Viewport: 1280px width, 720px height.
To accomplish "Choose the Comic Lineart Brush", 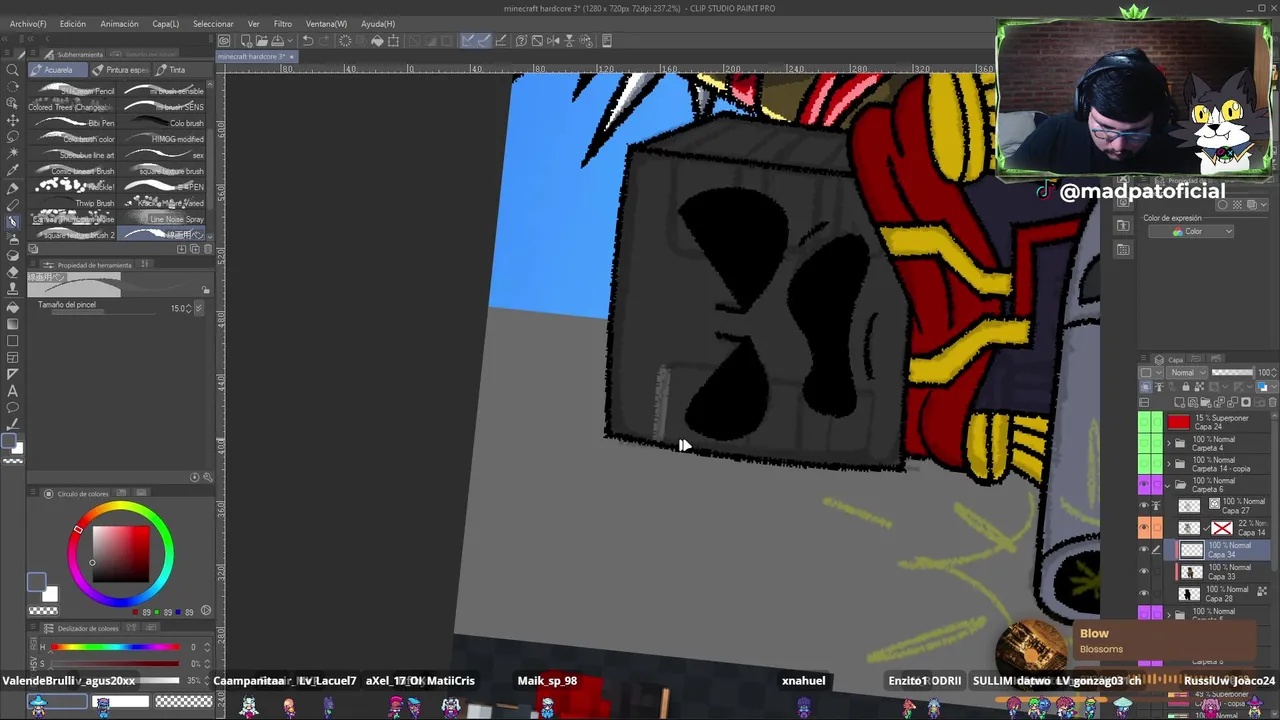I will click(x=74, y=171).
